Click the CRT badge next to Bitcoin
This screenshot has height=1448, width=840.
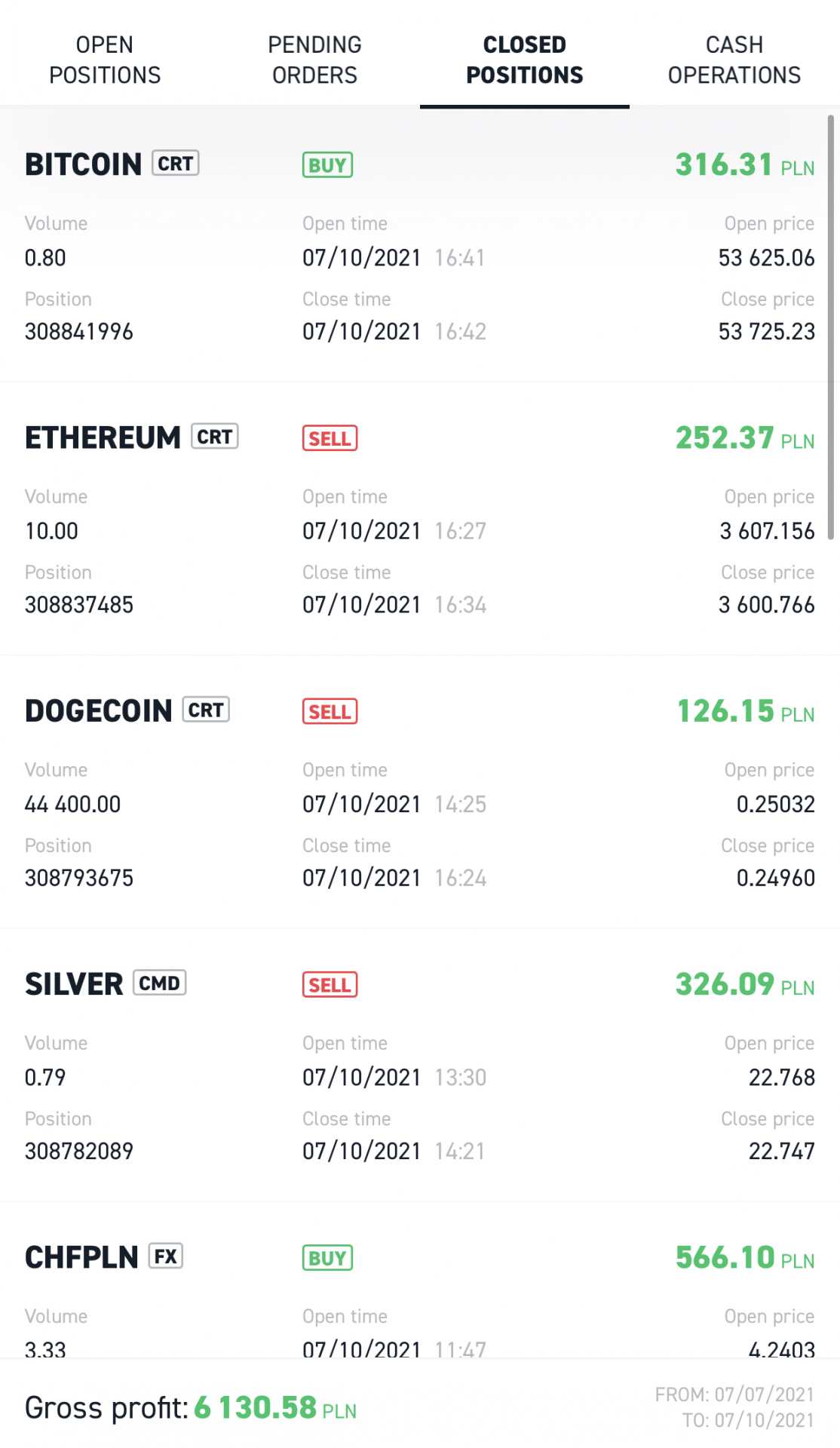click(x=176, y=164)
